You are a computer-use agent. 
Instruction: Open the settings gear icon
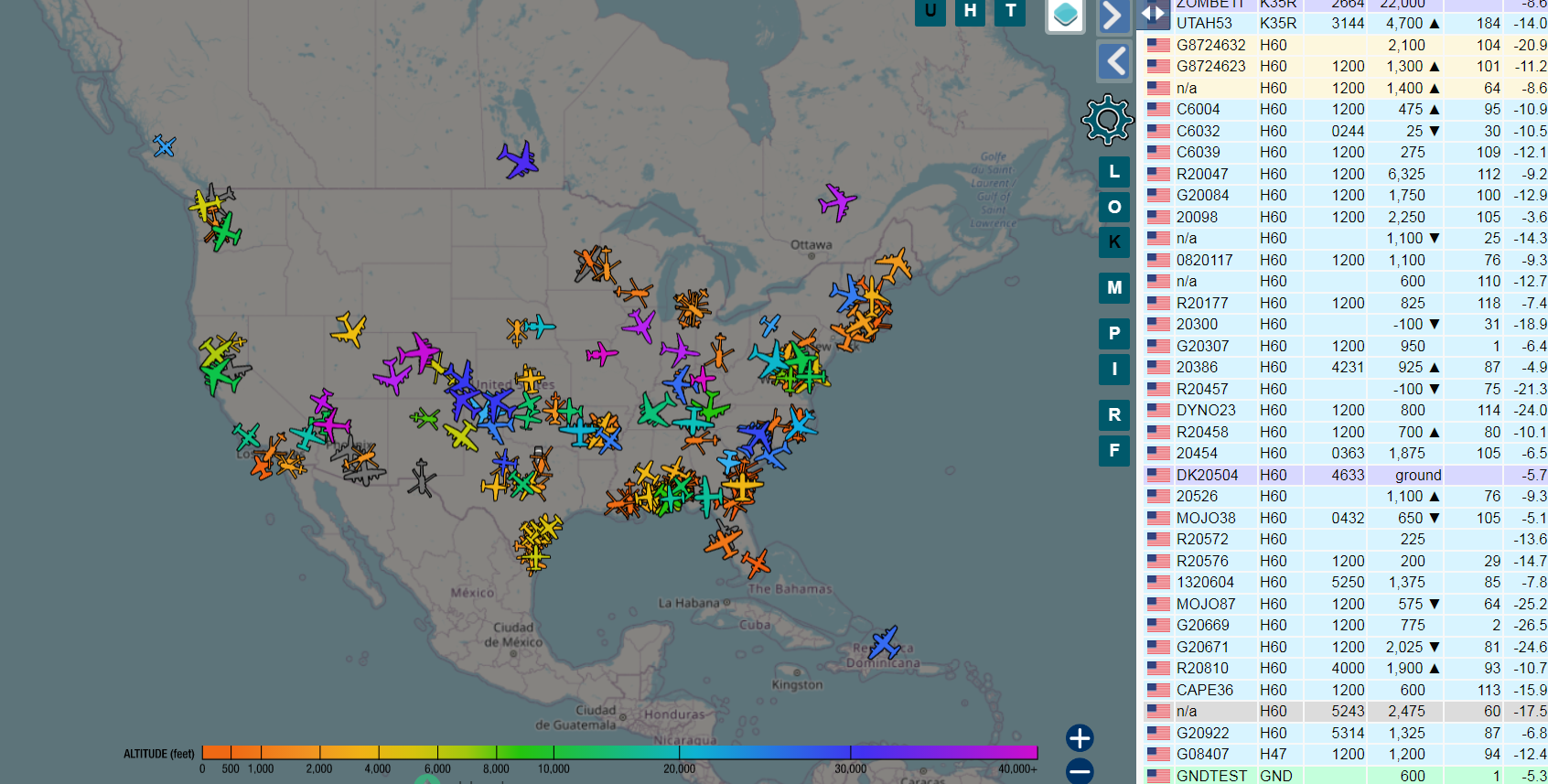coord(1107,120)
